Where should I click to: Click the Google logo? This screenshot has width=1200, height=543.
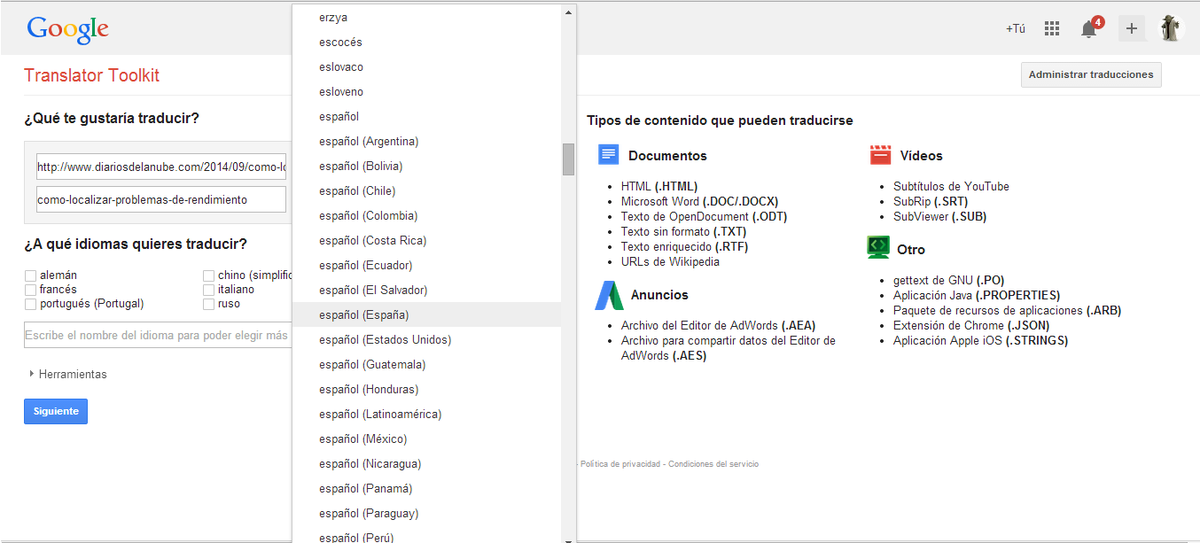pos(67,29)
